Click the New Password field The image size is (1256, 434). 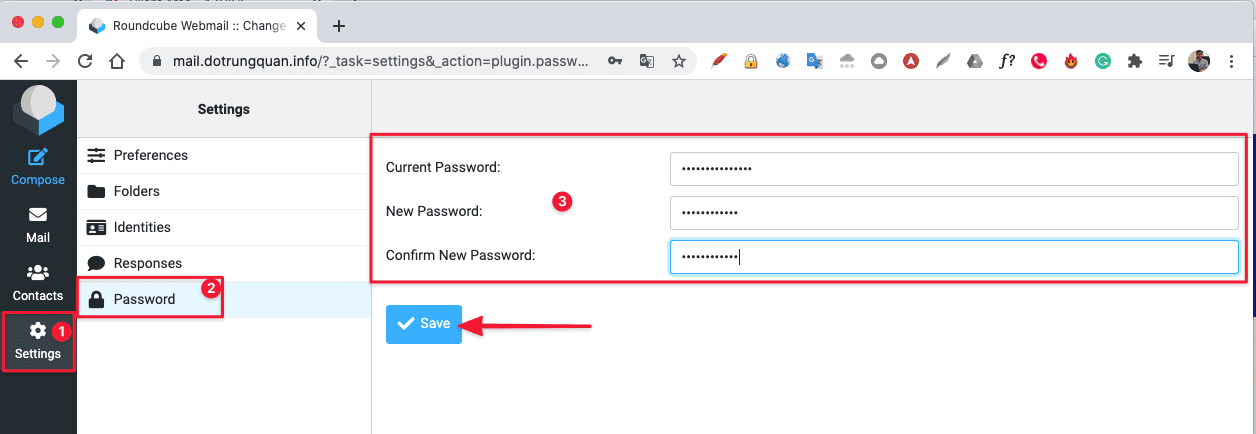[954, 213]
